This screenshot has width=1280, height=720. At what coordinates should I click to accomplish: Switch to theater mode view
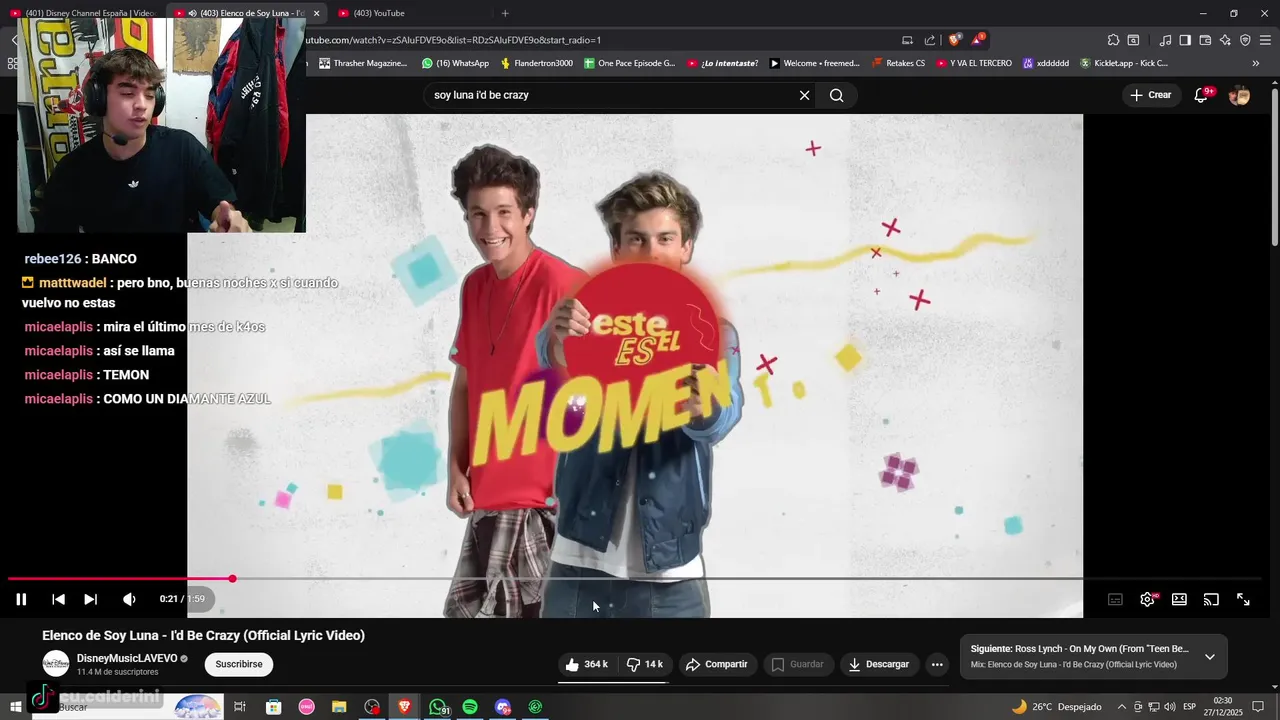pyautogui.click(x=1179, y=599)
